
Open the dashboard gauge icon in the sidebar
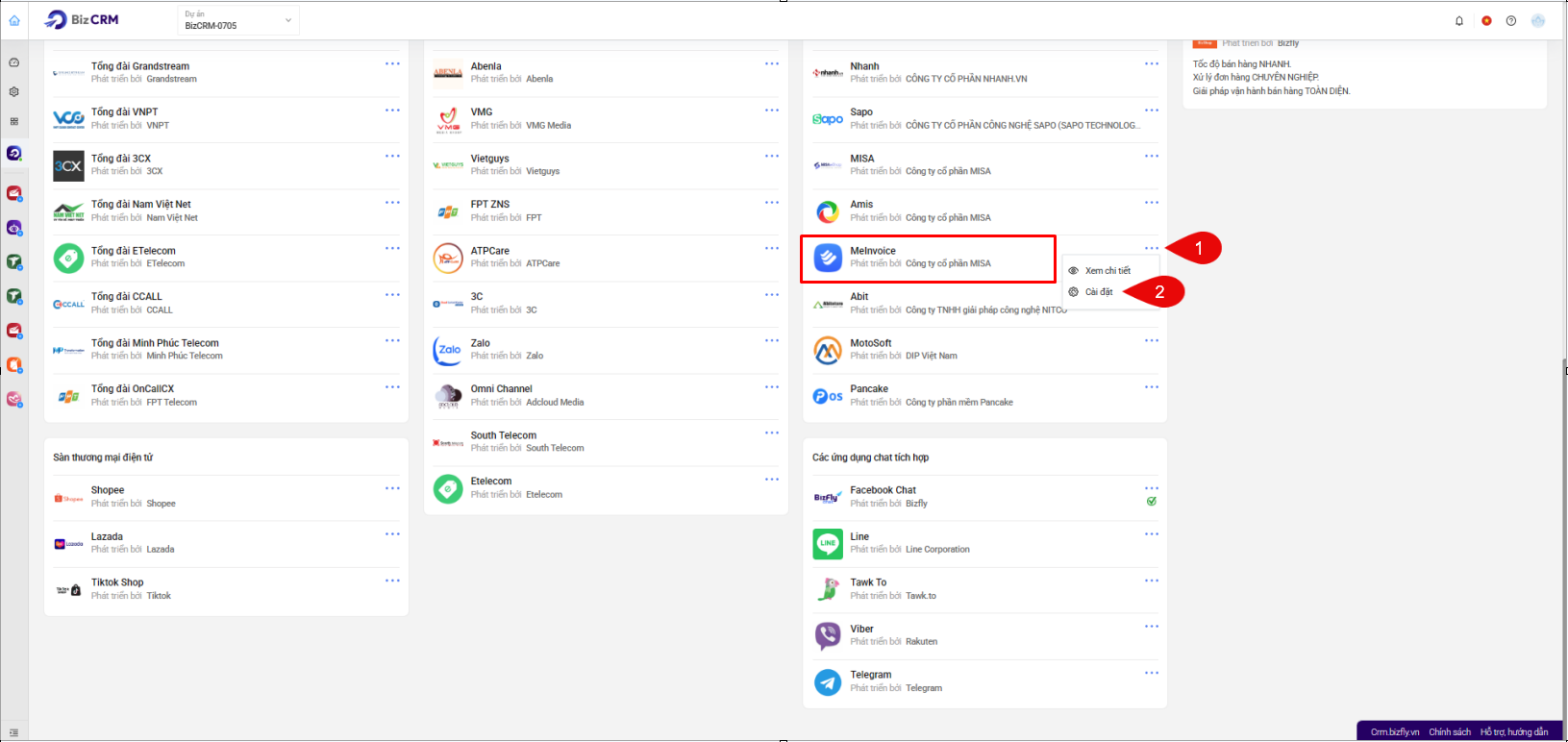(x=14, y=62)
